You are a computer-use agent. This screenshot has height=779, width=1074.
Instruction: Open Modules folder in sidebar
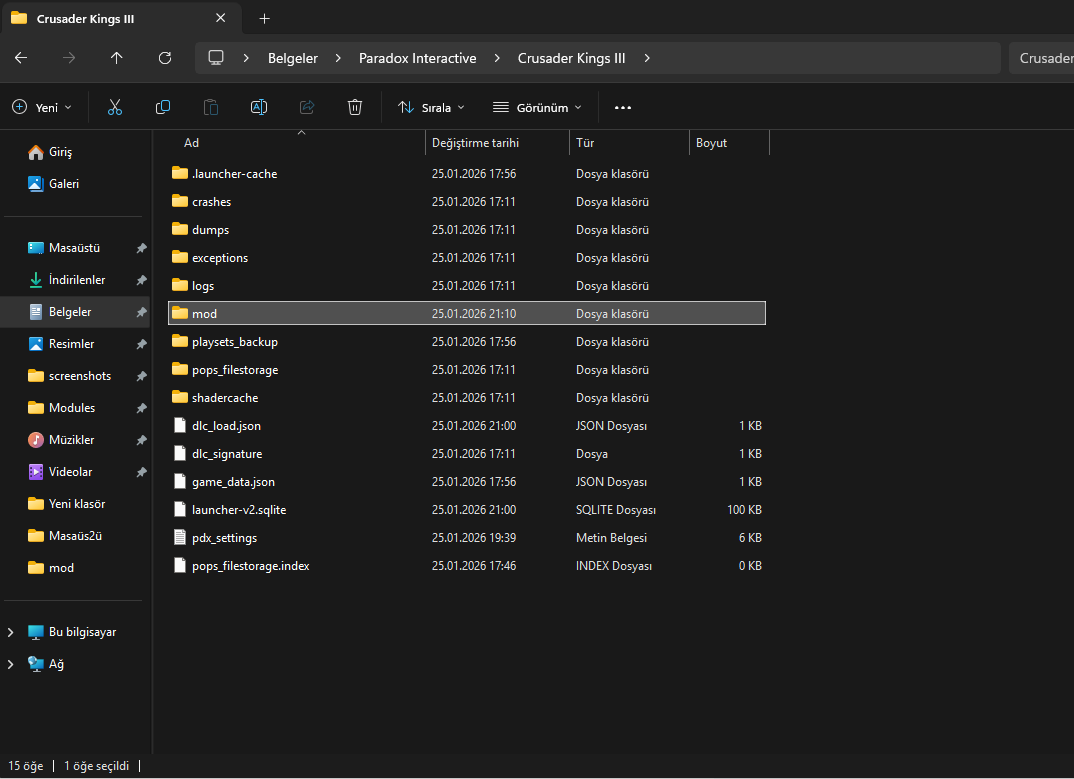(75, 408)
